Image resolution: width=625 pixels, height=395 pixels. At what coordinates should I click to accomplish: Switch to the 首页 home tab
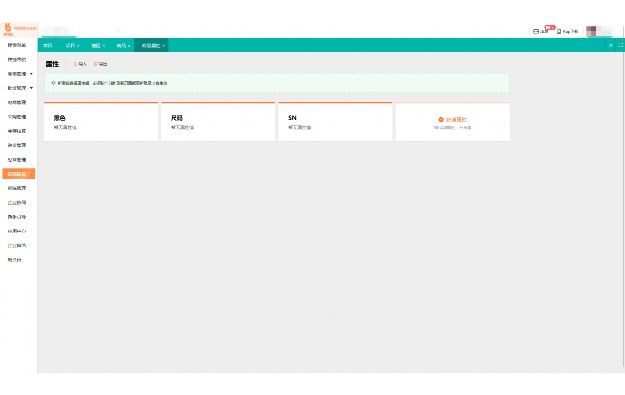point(48,46)
